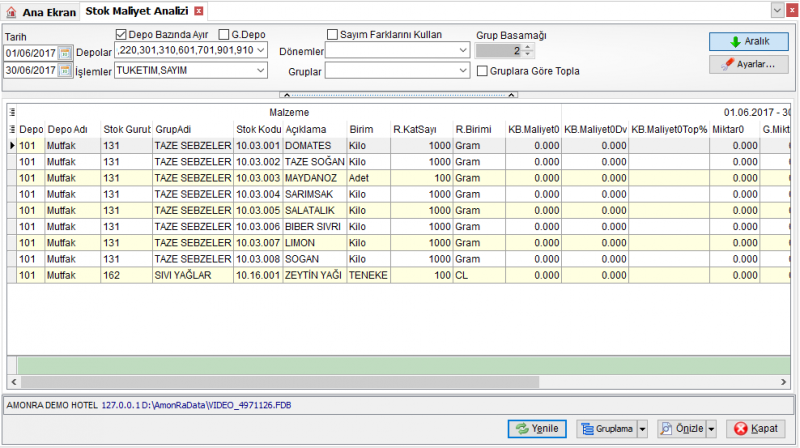Viewport: 800px width, 448px height.
Task: Open grid column chooser icon above Depo column
Action: coord(12,112)
